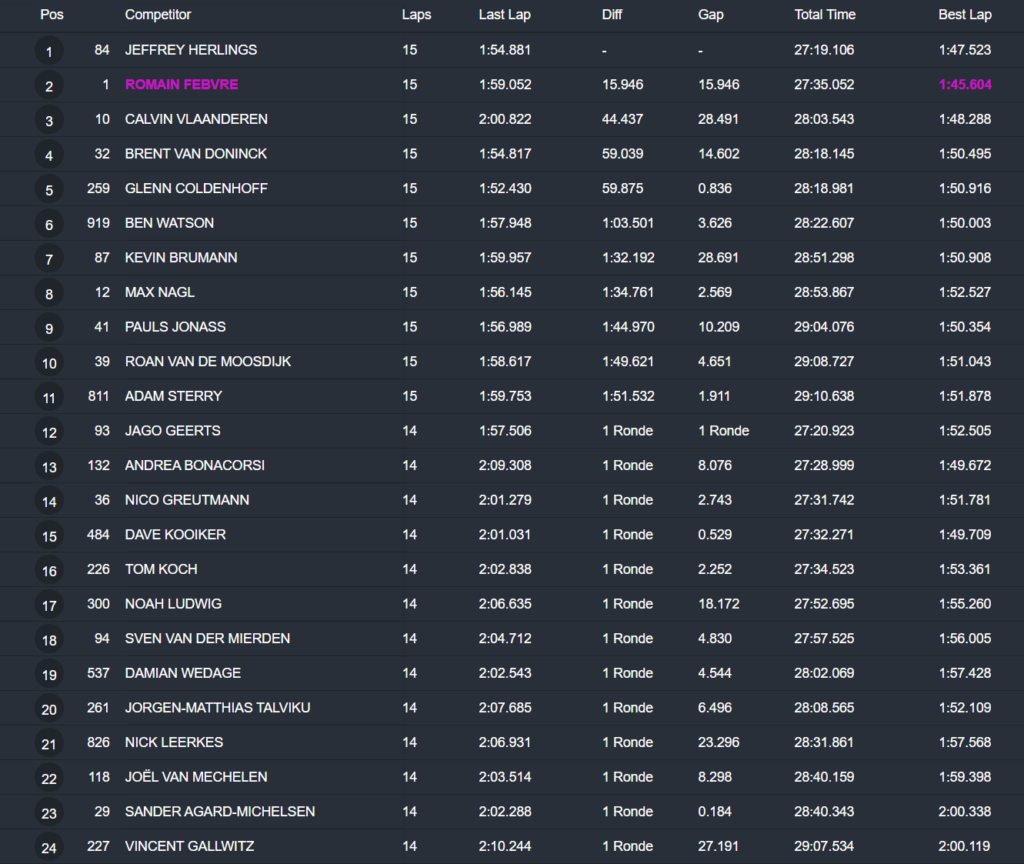Sort by the Best Lap column header
The width and height of the screenshot is (1024, 864).
964,15
